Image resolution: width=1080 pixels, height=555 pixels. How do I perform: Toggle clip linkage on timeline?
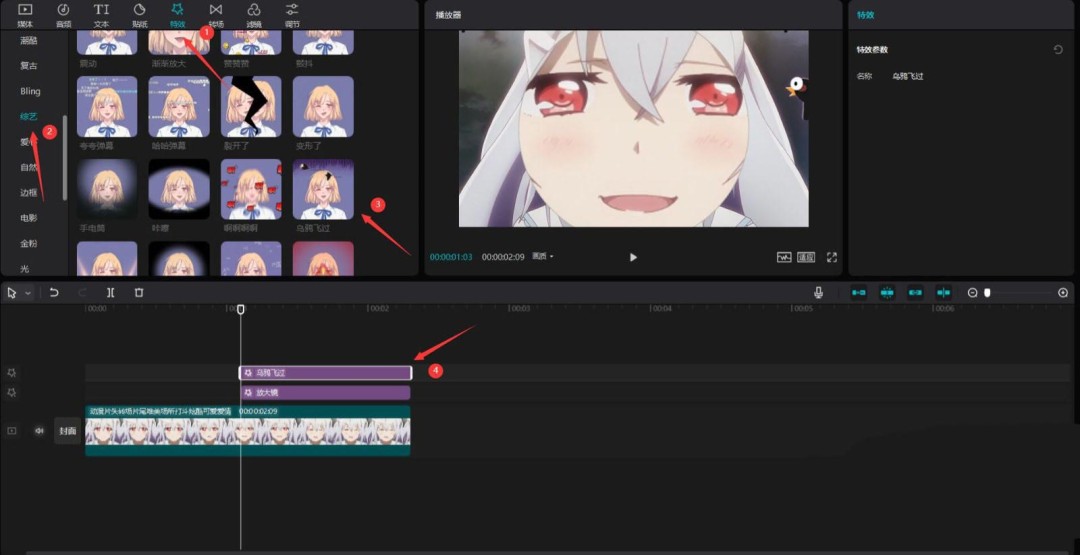click(x=915, y=293)
